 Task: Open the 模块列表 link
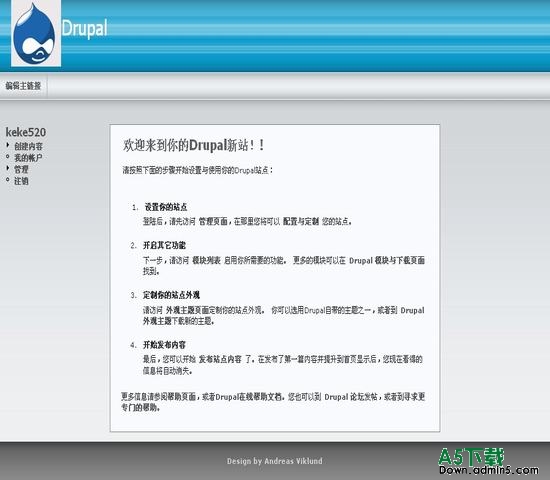206,260
